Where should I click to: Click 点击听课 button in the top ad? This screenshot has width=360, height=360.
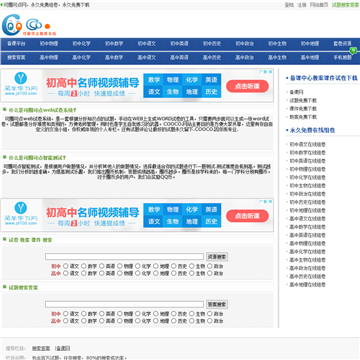[x=247, y=86]
